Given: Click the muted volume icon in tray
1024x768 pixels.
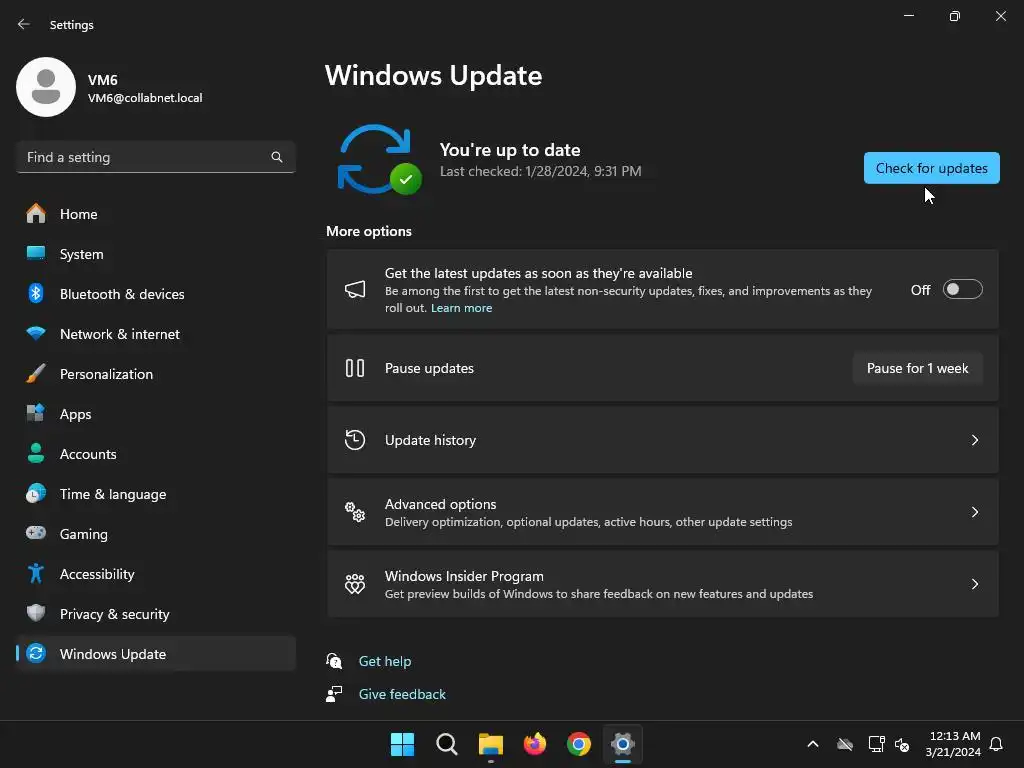Looking at the screenshot, I should 903,744.
